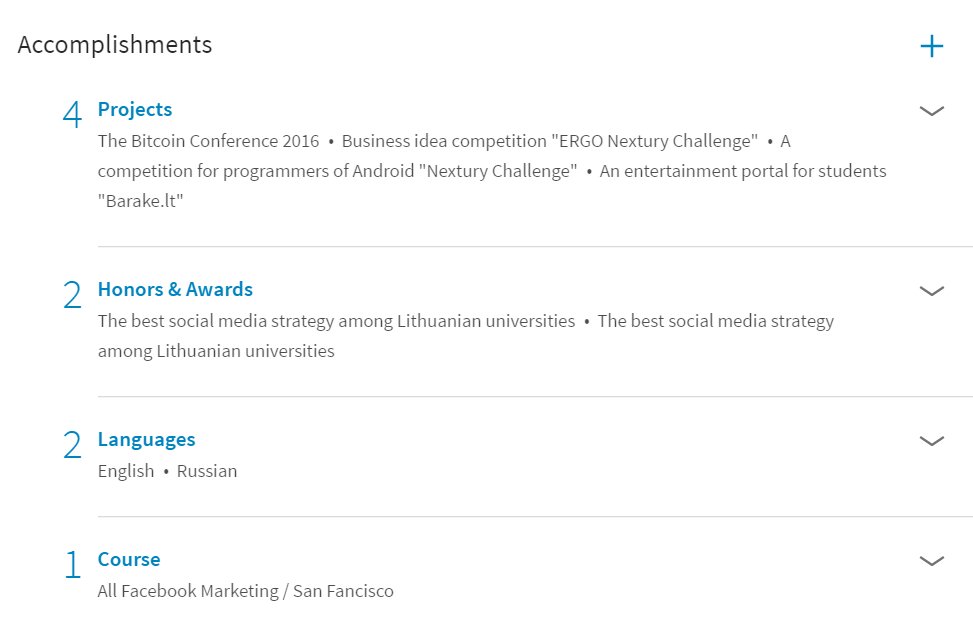Screen dimensions: 973x627
Task: Click the Russian language entry
Action: (x=207, y=471)
